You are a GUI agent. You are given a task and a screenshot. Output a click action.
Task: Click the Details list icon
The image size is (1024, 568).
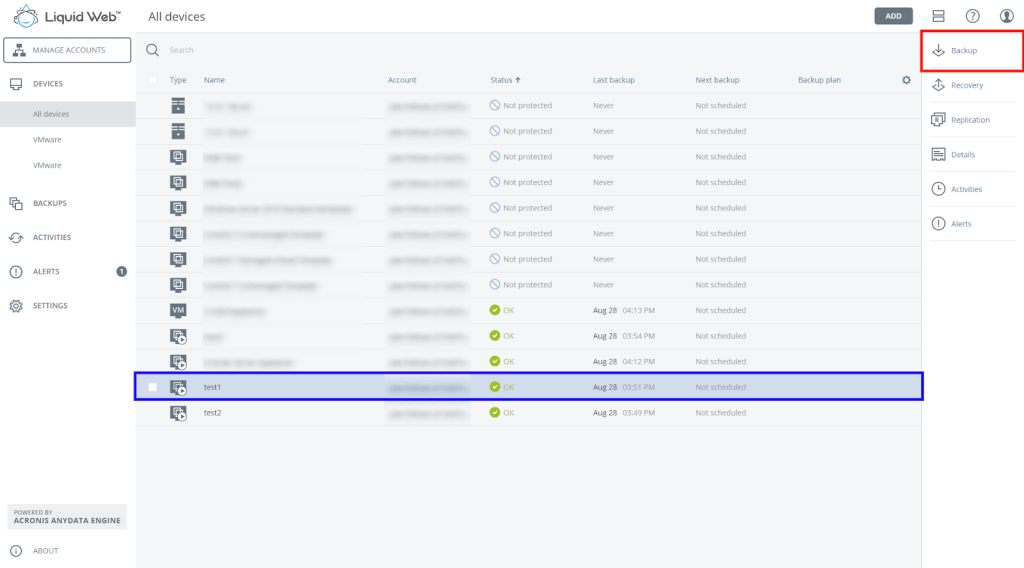click(x=938, y=155)
